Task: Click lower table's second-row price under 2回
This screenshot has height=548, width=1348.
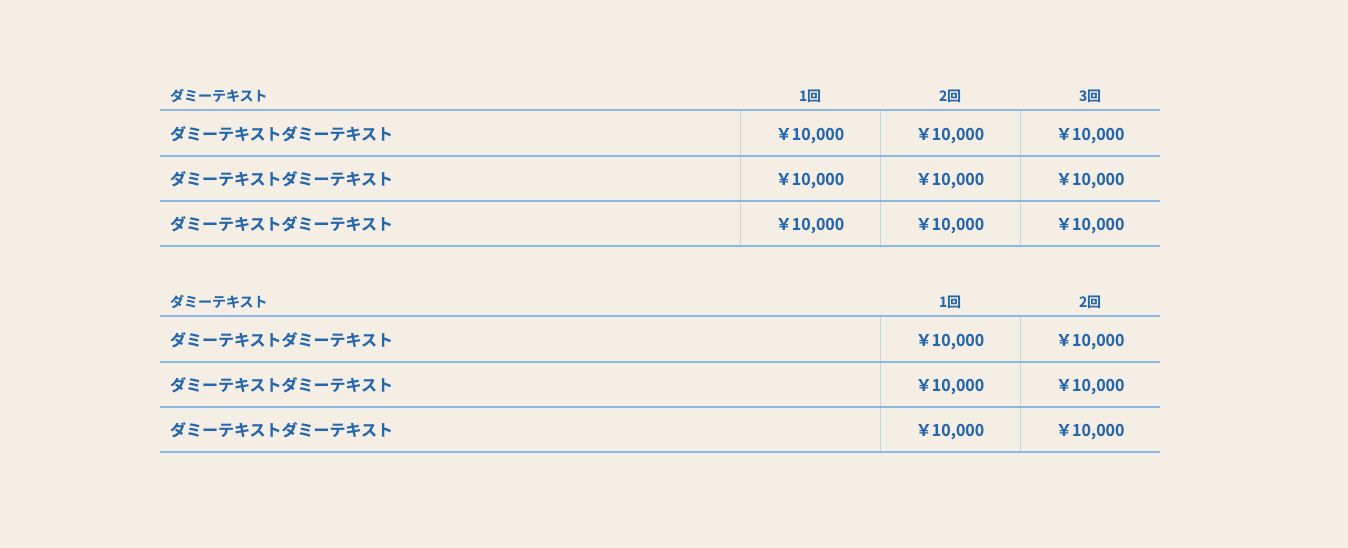Action: 1090,385
